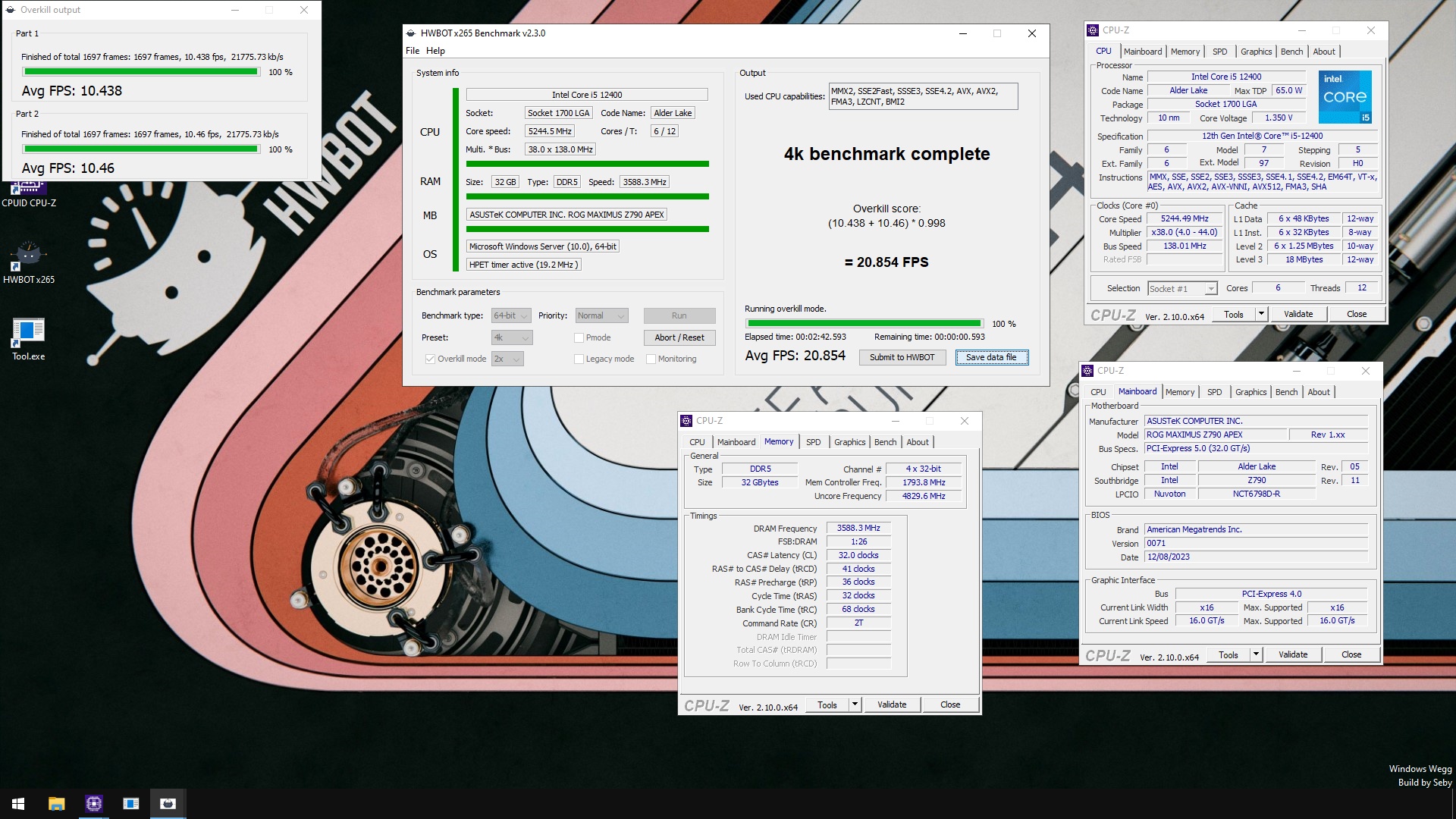This screenshot has width=1456, height=819.
Task: Open the Overkill mode 2x dropdown
Action: tap(507, 359)
